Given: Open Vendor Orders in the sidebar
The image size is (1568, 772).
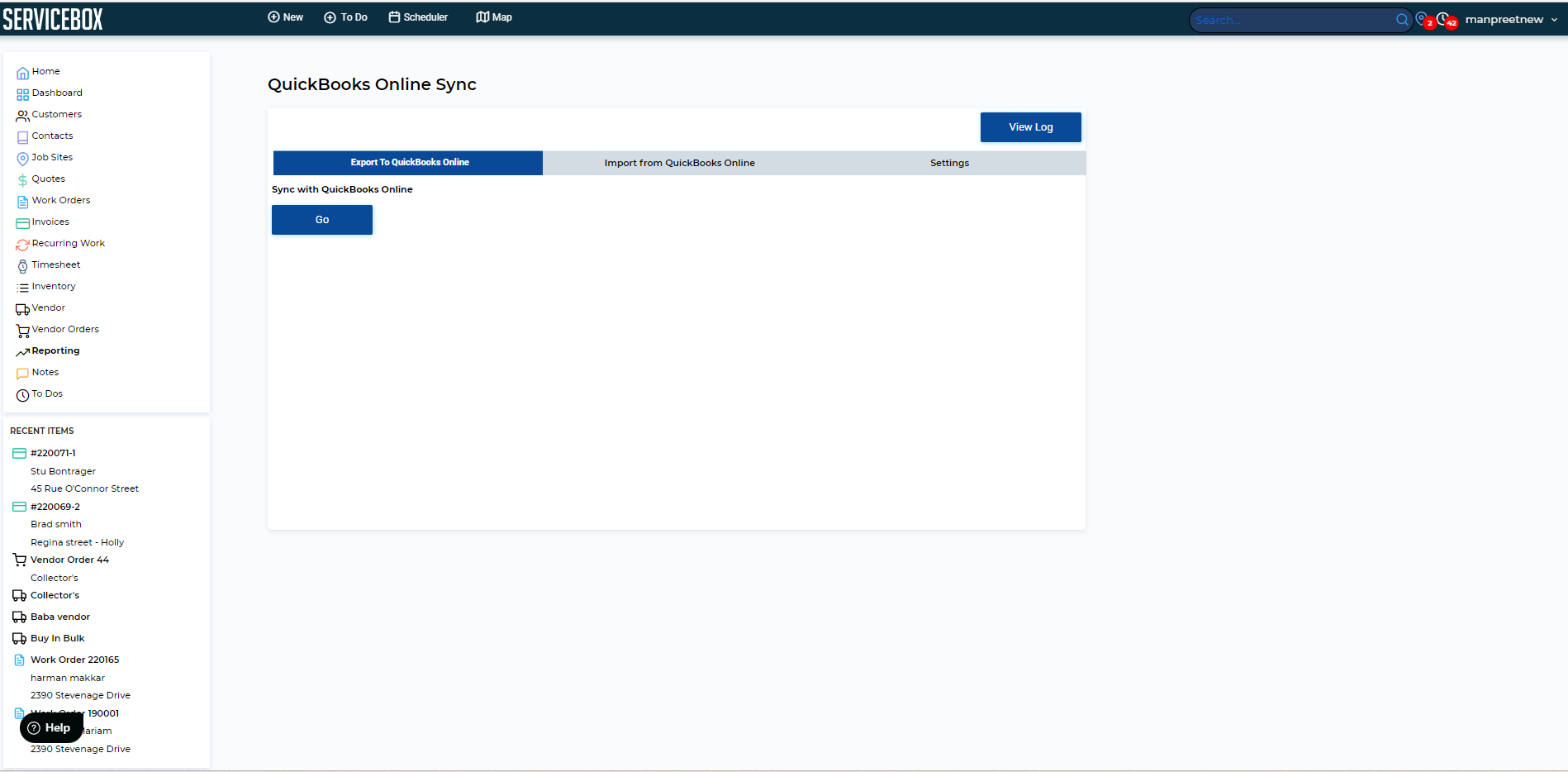Looking at the screenshot, I should (65, 329).
